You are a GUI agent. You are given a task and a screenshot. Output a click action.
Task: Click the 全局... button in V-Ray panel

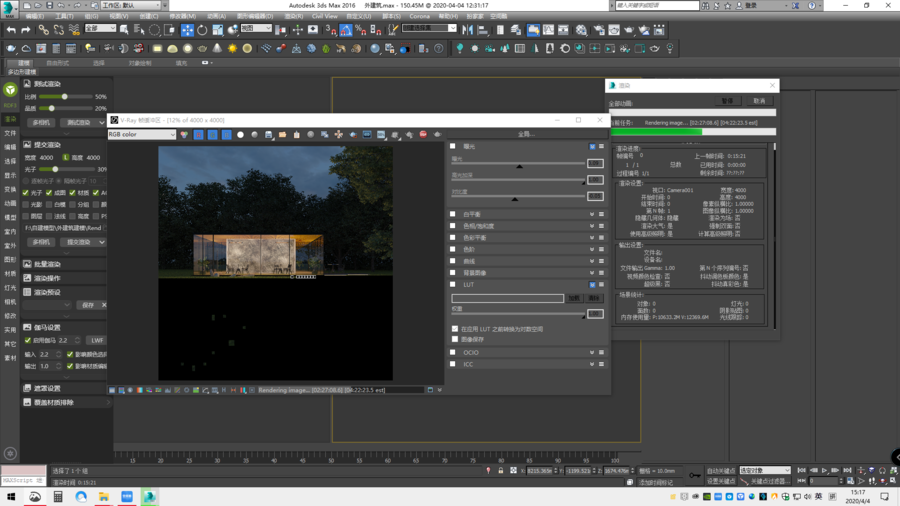[x=526, y=134]
